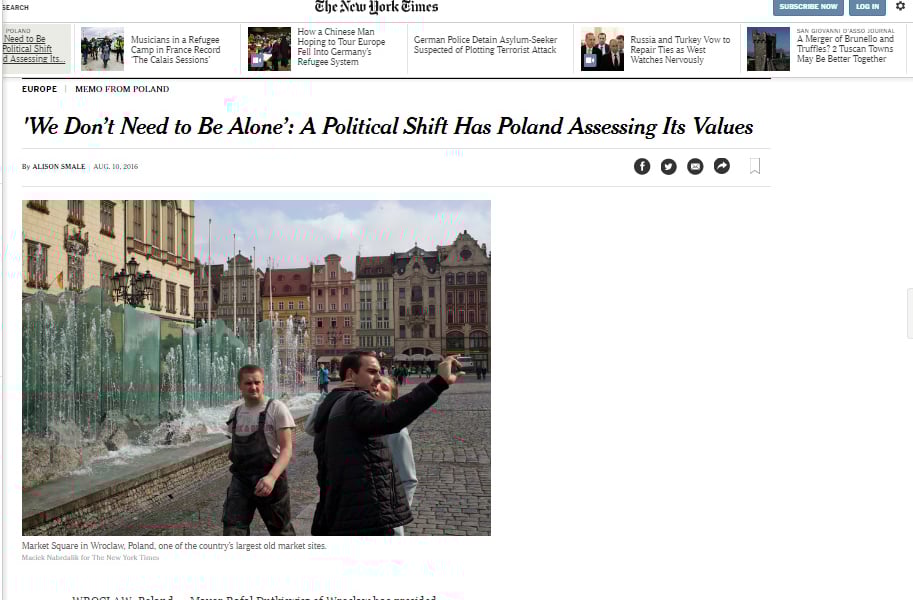Open Russia and Turkey Repair Ties story
The image size is (913, 600).
click(x=680, y=50)
